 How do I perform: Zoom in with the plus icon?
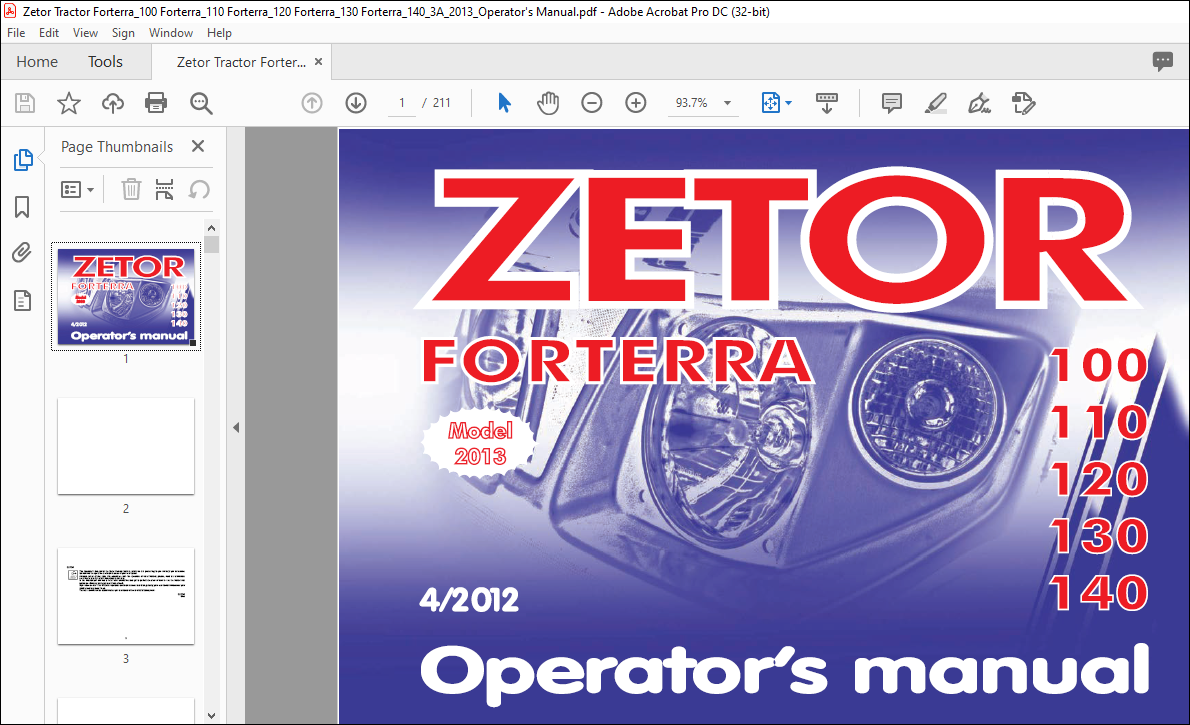[635, 102]
